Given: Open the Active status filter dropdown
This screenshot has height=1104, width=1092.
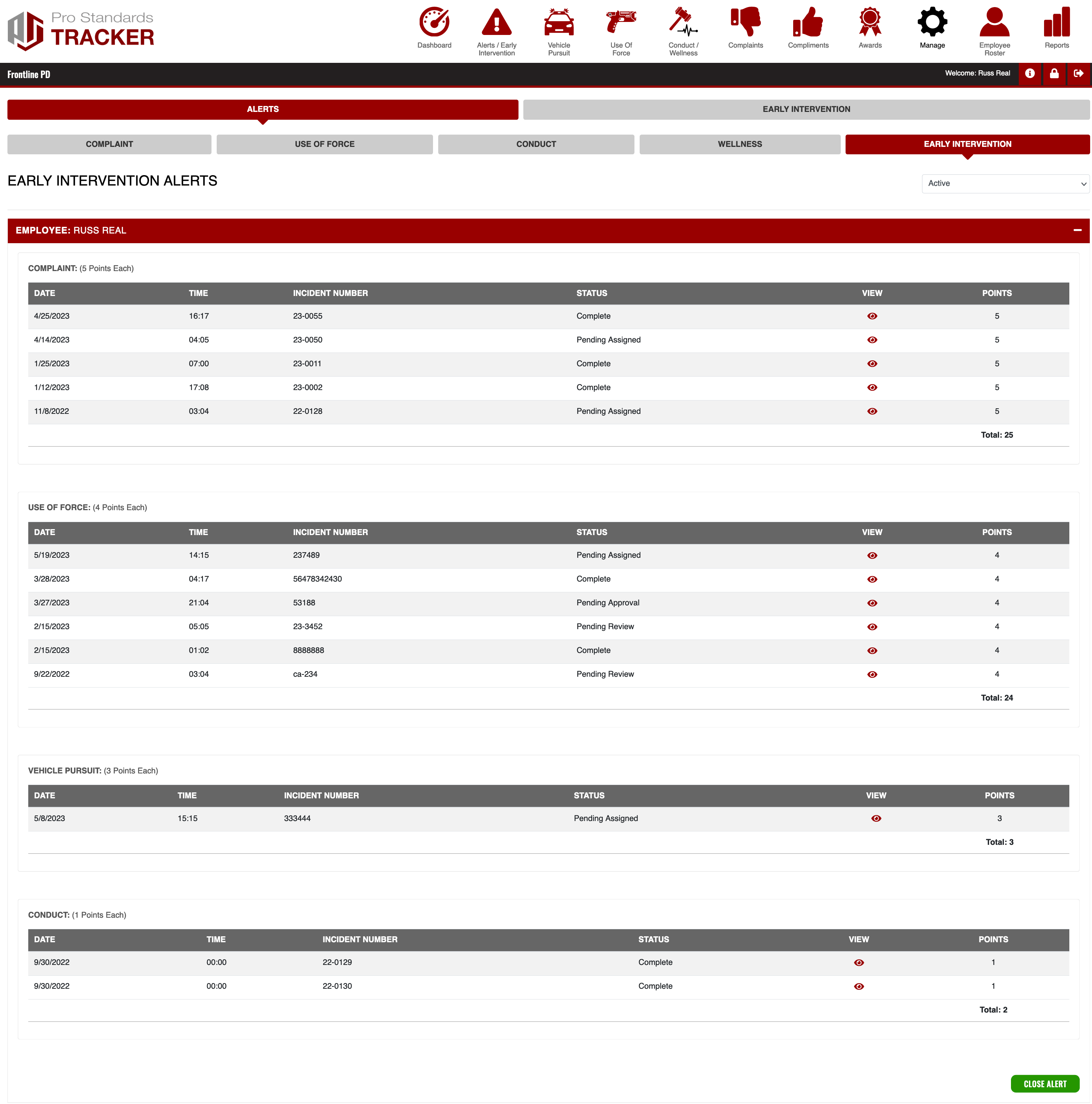Looking at the screenshot, I should click(x=1005, y=183).
